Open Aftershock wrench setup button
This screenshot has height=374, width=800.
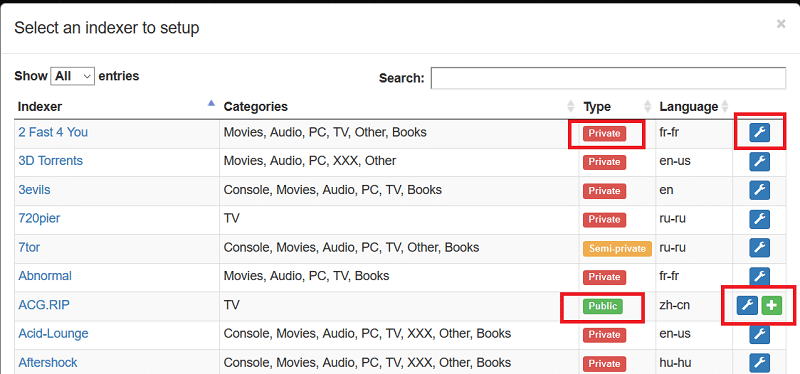[x=759, y=363]
